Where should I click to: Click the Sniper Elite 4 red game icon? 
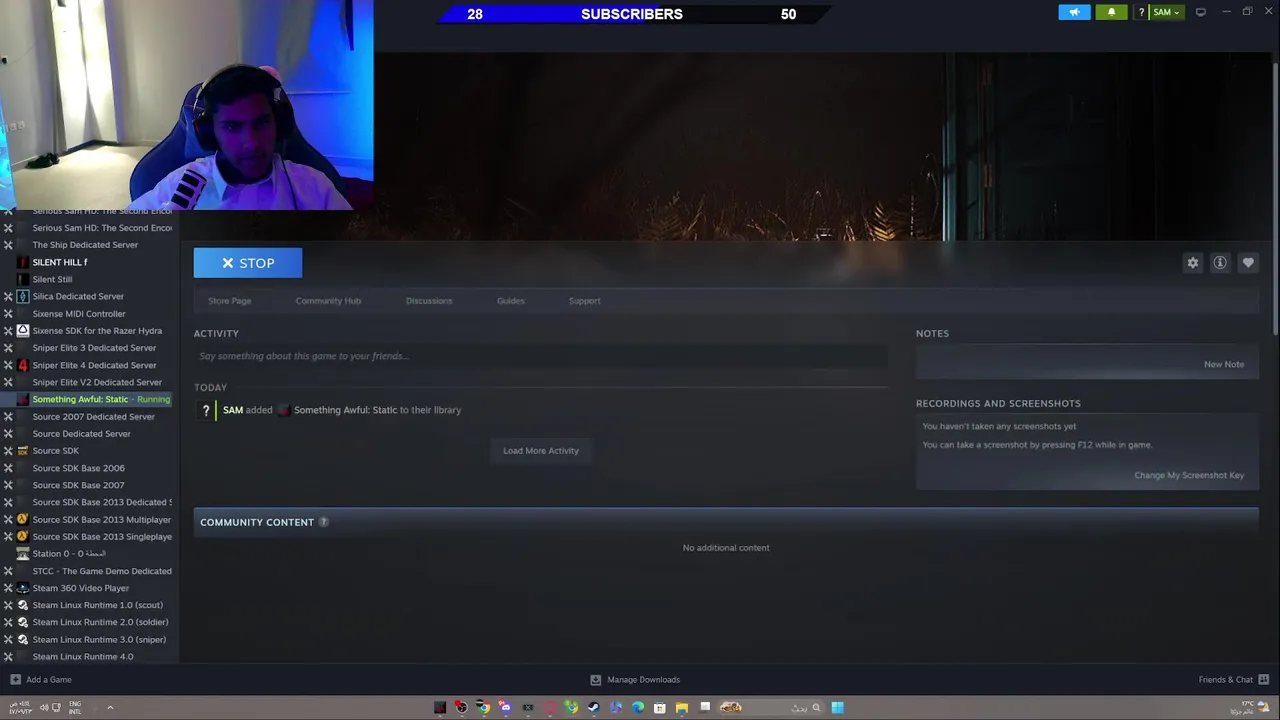click(23, 365)
